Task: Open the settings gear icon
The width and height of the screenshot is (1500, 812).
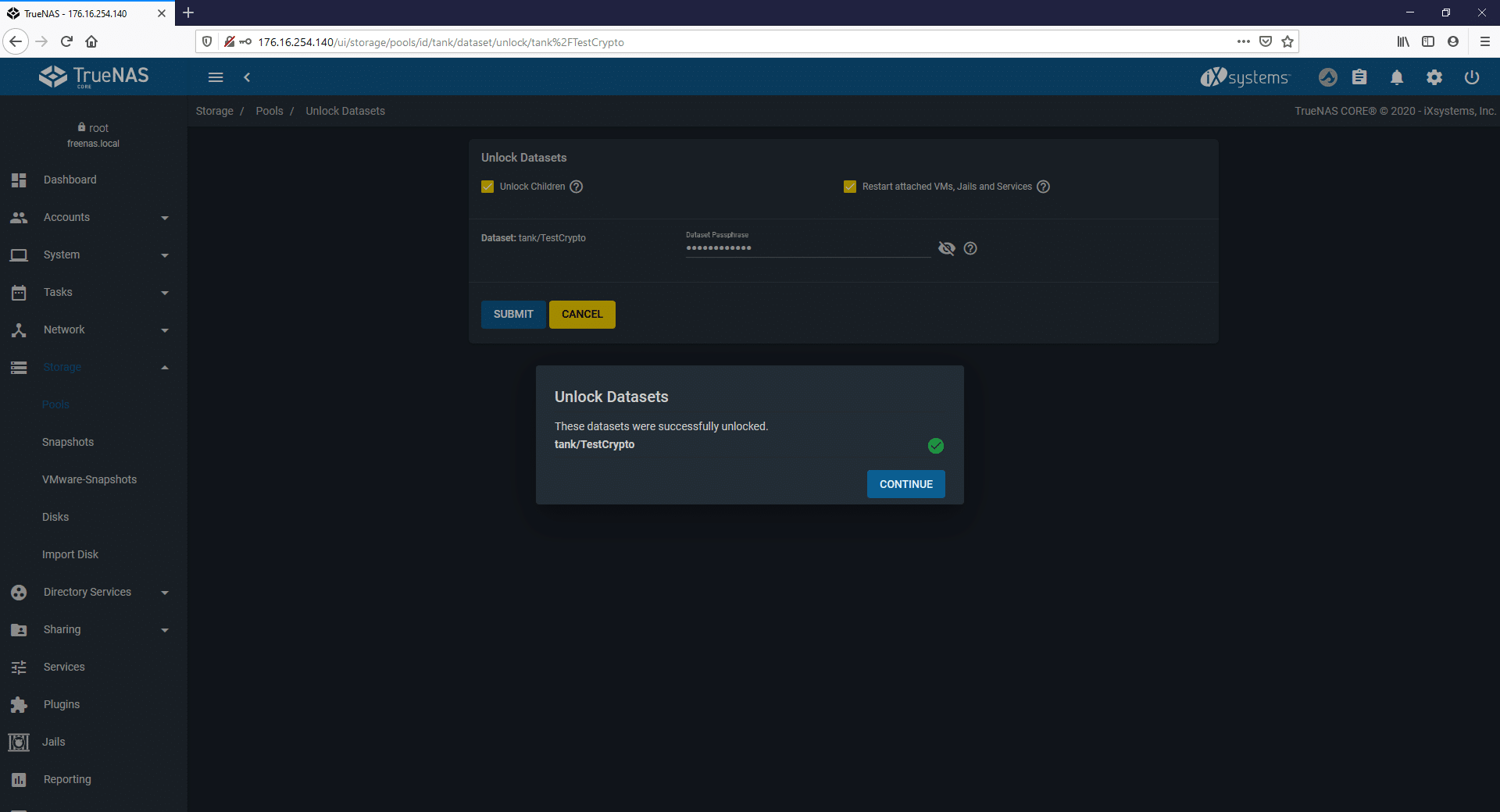Action: pyautogui.click(x=1434, y=77)
